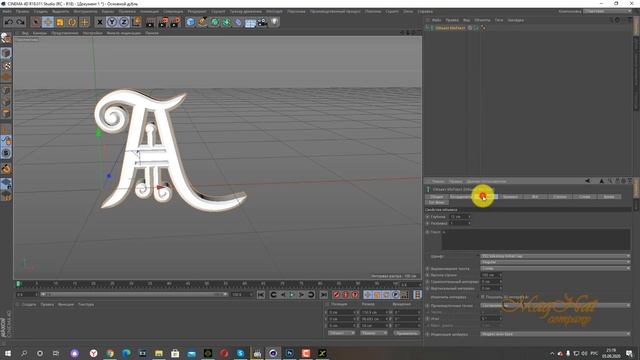The image size is (640, 360).
Task: Open the Создать menu
Action: [40, 11]
